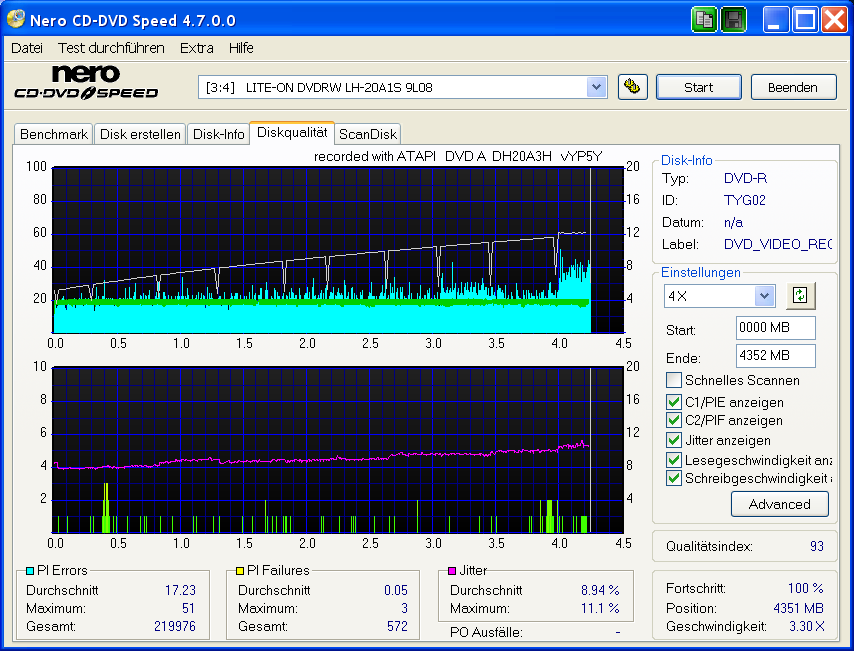
Task: Click the green save disk icon in titlebar
Action: 733,19
